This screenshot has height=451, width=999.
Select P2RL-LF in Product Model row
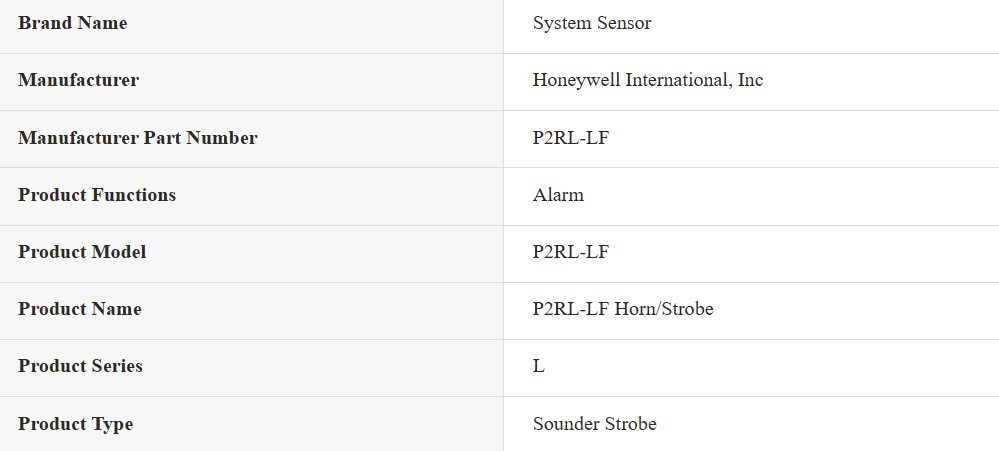(571, 252)
